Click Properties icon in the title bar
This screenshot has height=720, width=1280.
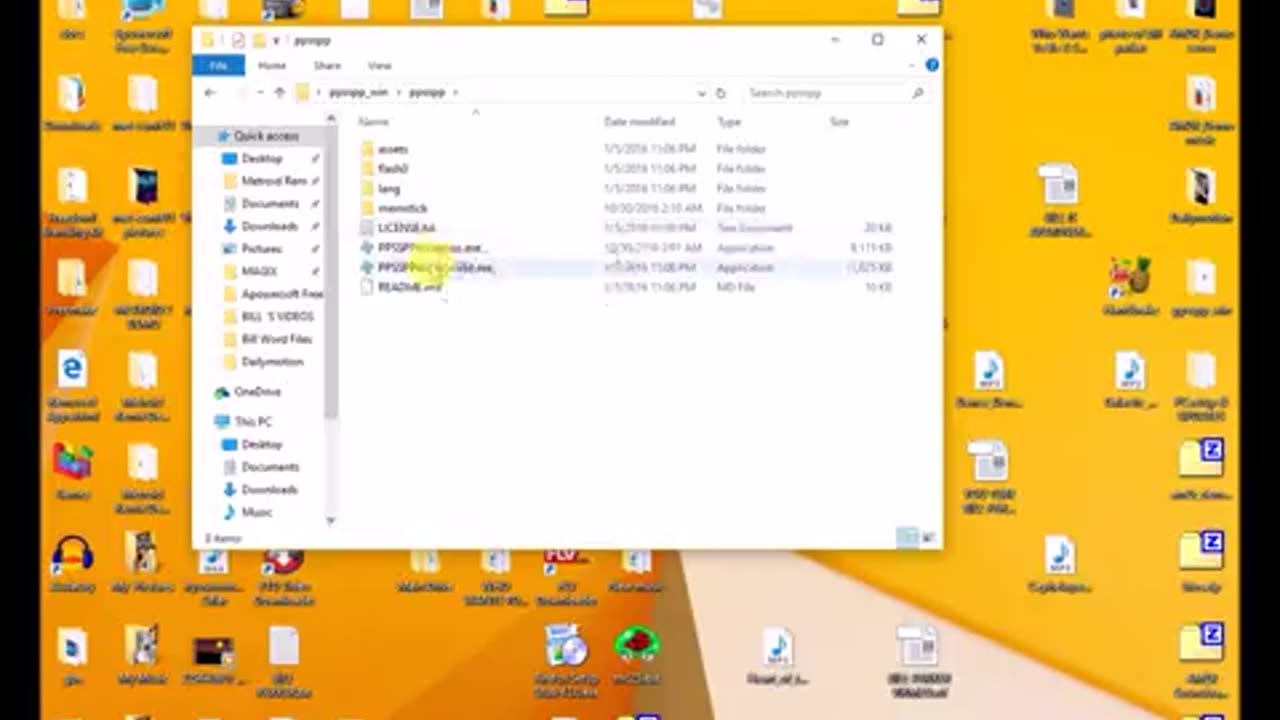[x=238, y=40]
